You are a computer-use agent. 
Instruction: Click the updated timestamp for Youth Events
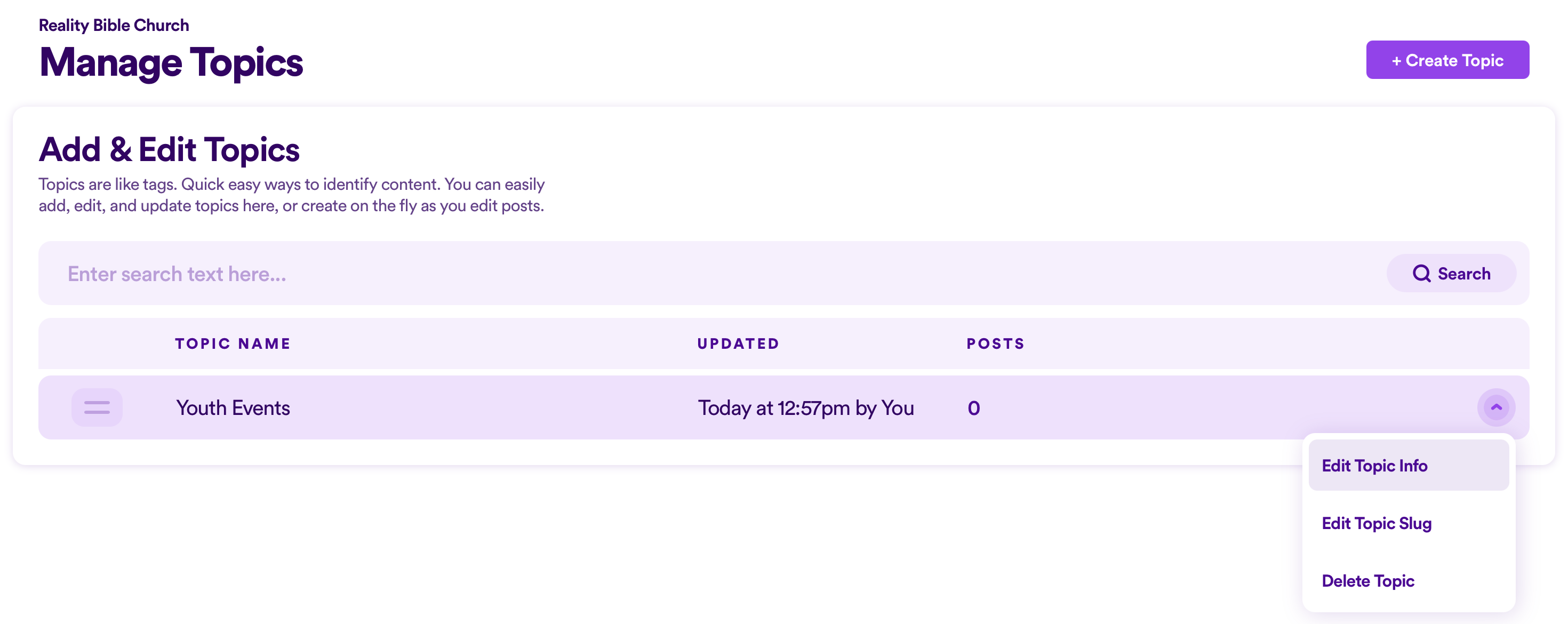805,408
